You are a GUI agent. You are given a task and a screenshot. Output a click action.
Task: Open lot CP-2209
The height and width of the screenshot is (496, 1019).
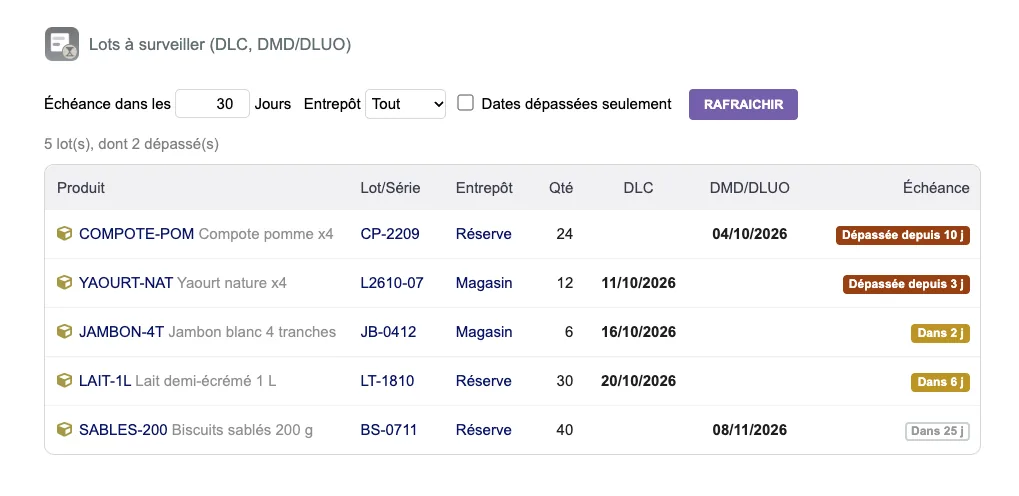(x=390, y=233)
